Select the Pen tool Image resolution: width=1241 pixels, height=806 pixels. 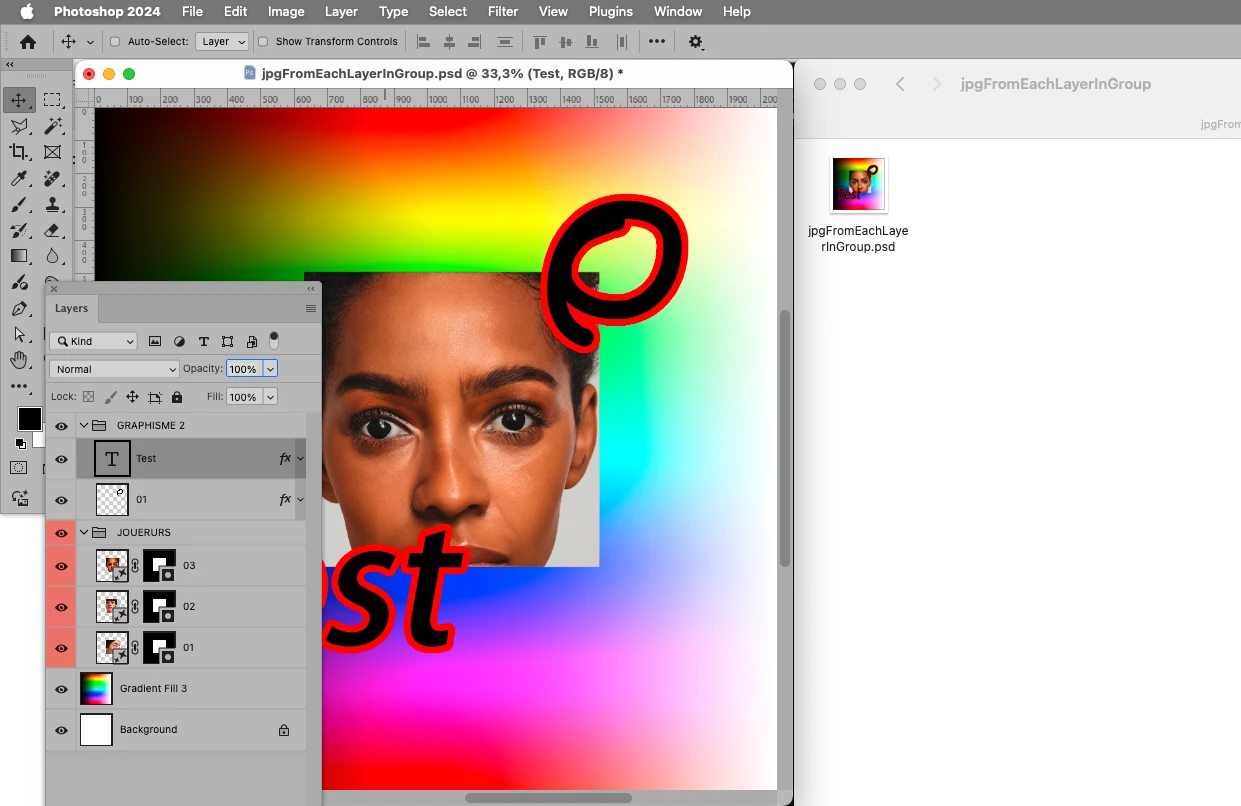19,308
